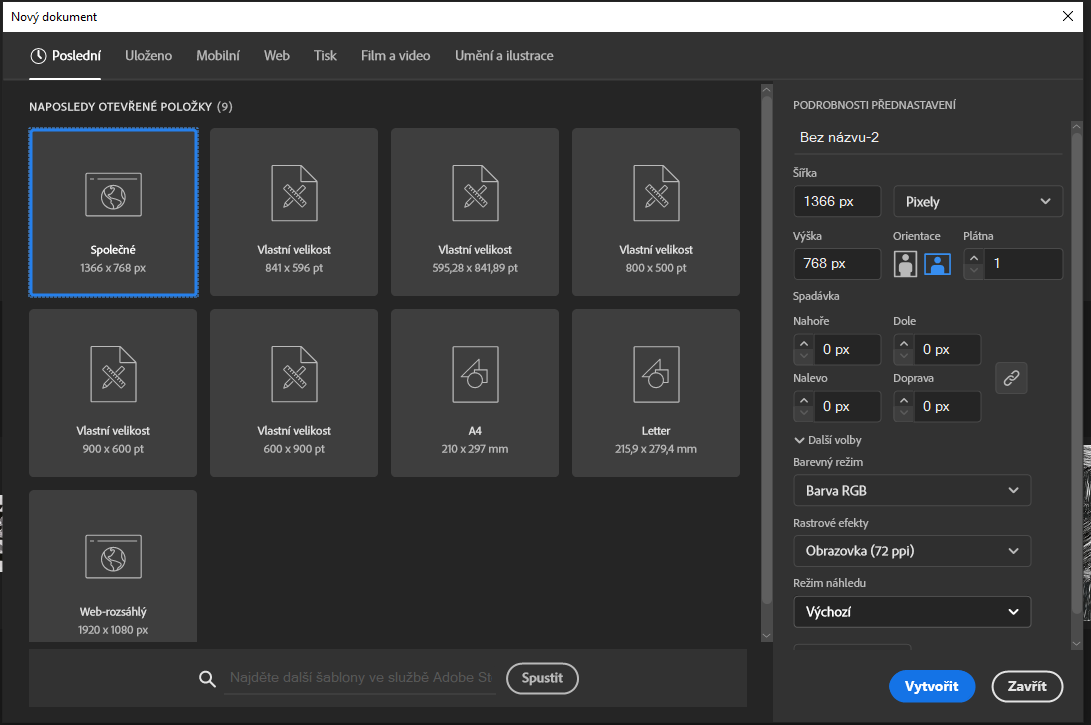Click the clock icon on Poslední tab
The height and width of the screenshot is (725, 1091).
pyautogui.click(x=38, y=56)
